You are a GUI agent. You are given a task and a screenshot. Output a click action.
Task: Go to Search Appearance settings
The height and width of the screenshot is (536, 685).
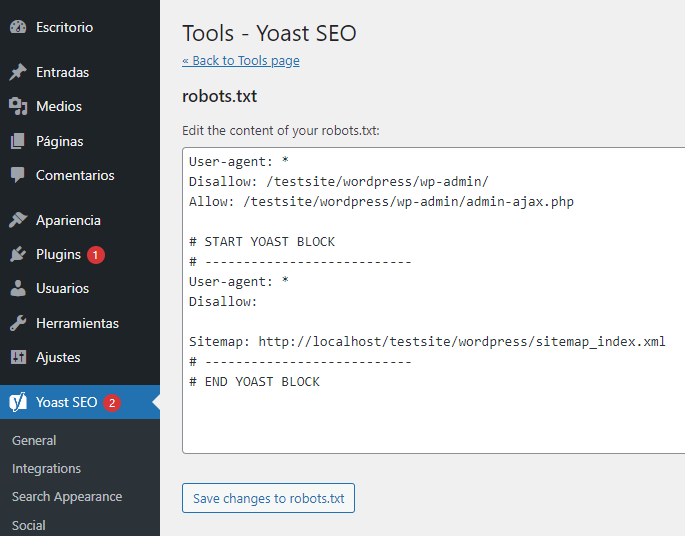click(67, 496)
